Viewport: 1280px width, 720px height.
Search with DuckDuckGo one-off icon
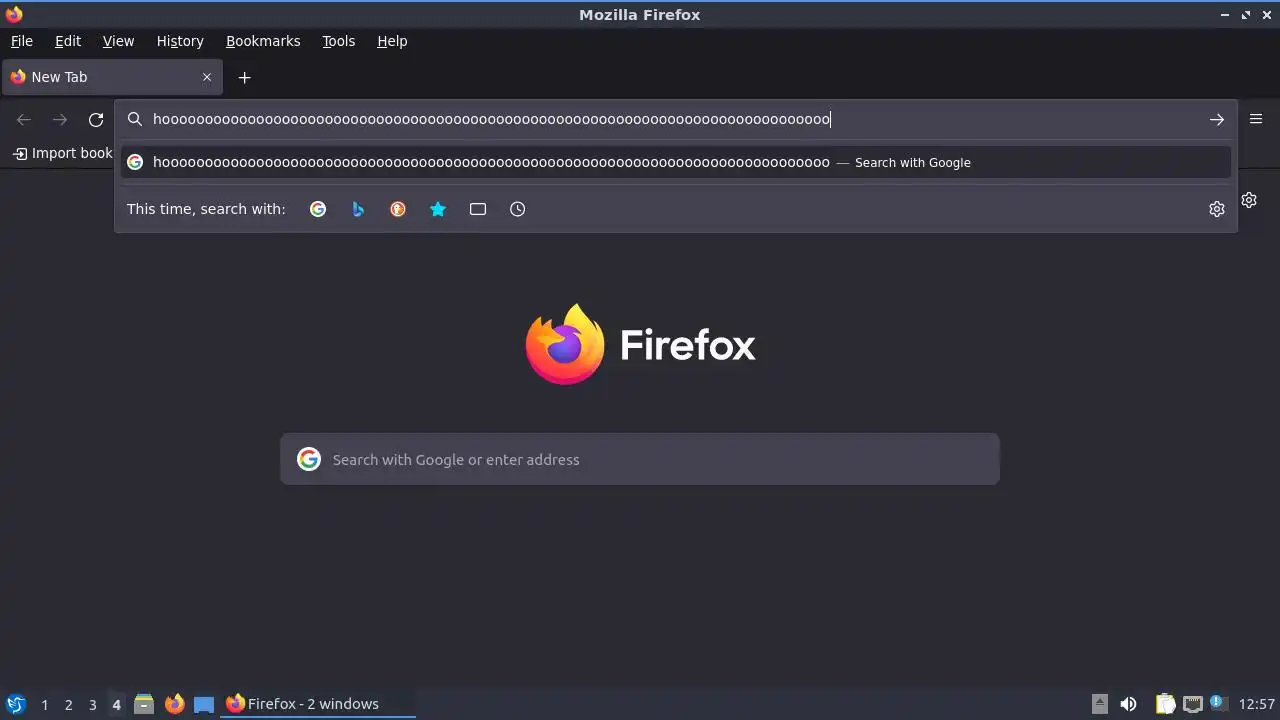tap(398, 209)
